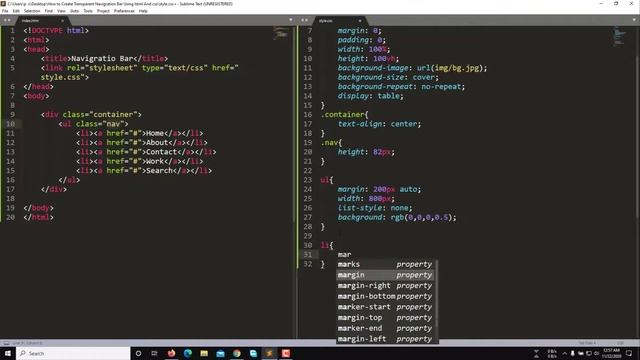Click the 'text-align: center' declaration
The image size is (640, 360).
[379, 124]
